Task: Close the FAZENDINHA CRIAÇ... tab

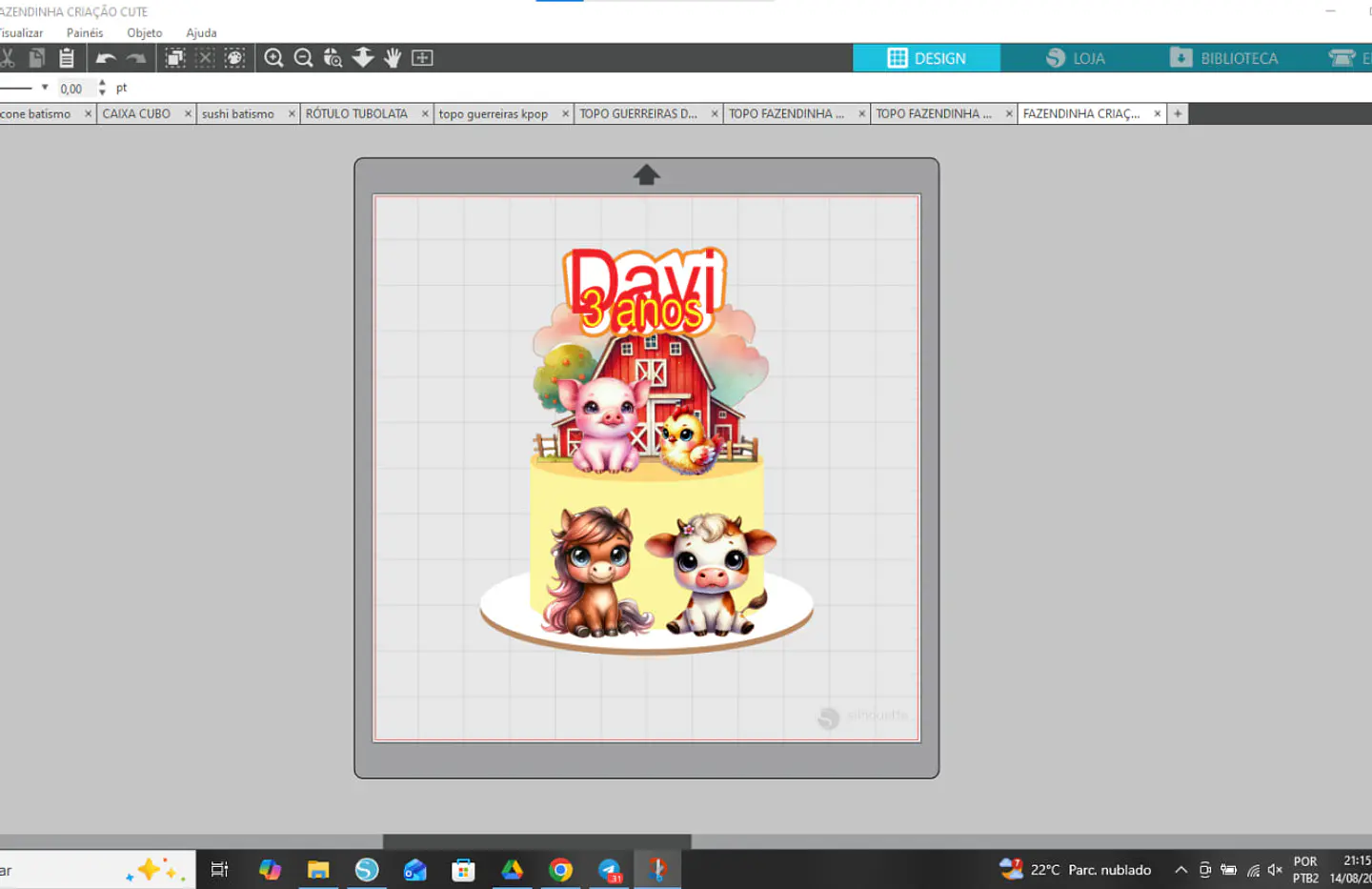Action: click(x=1158, y=113)
